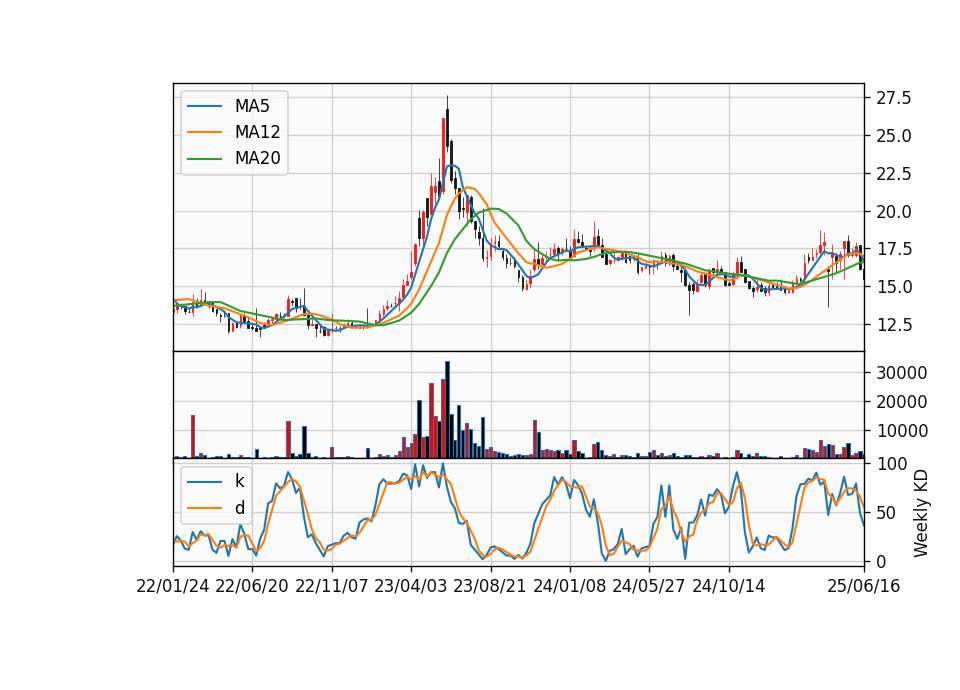Click the 22/06/20 date tick label
The width and height of the screenshot is (960, 690).
point(252,586)
